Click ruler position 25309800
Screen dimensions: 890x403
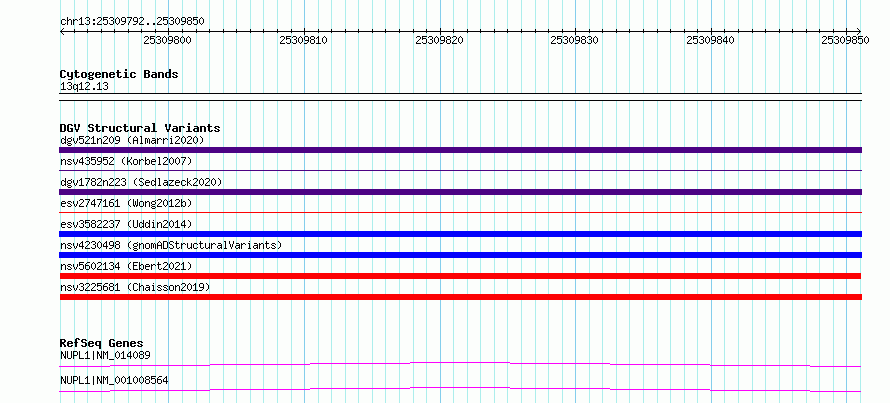(167, 40)
